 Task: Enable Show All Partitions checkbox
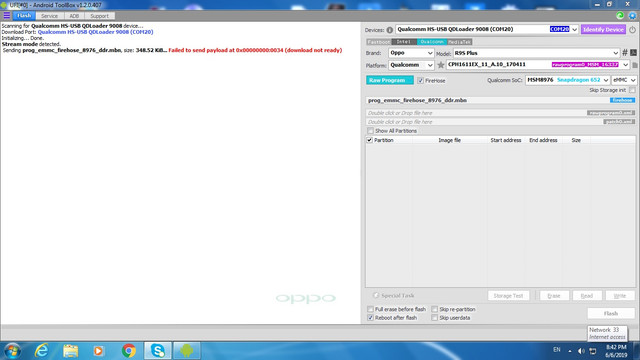[x=371, y=131]
